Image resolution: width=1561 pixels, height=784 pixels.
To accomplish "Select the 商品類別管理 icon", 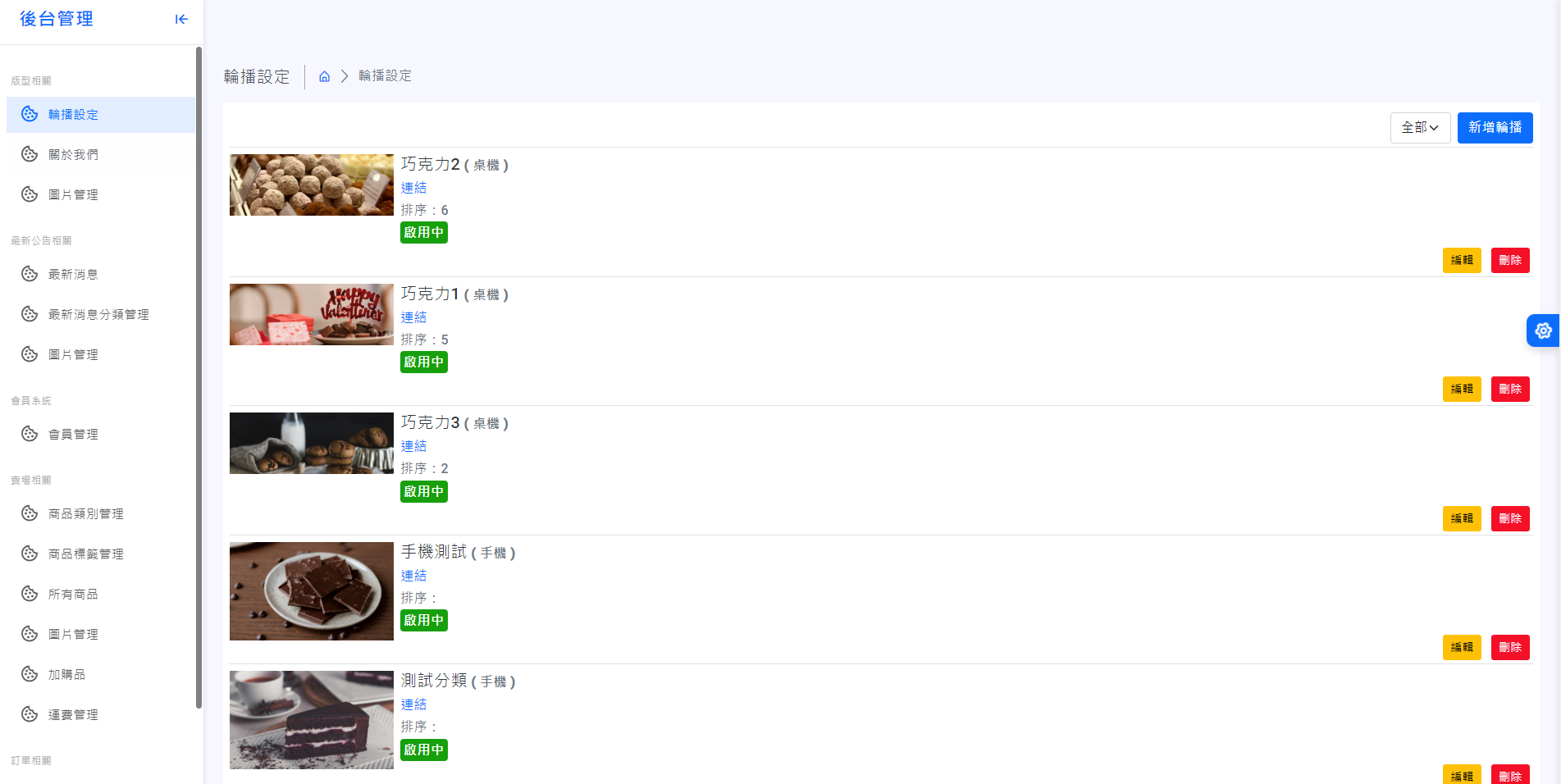I will (x=30, y=513).
